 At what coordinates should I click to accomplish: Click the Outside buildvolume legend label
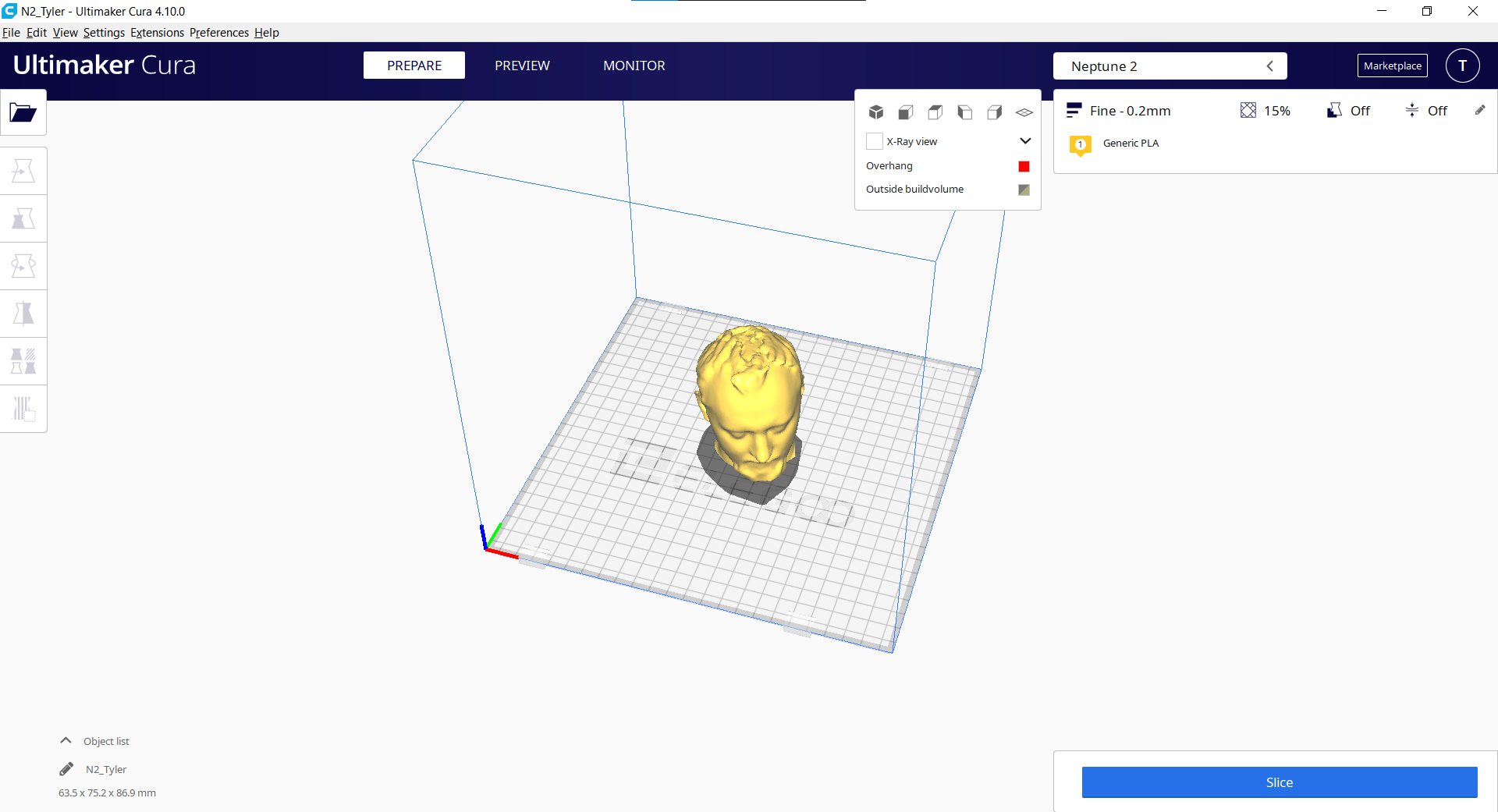pyautogui.click(x=914, y=190)
